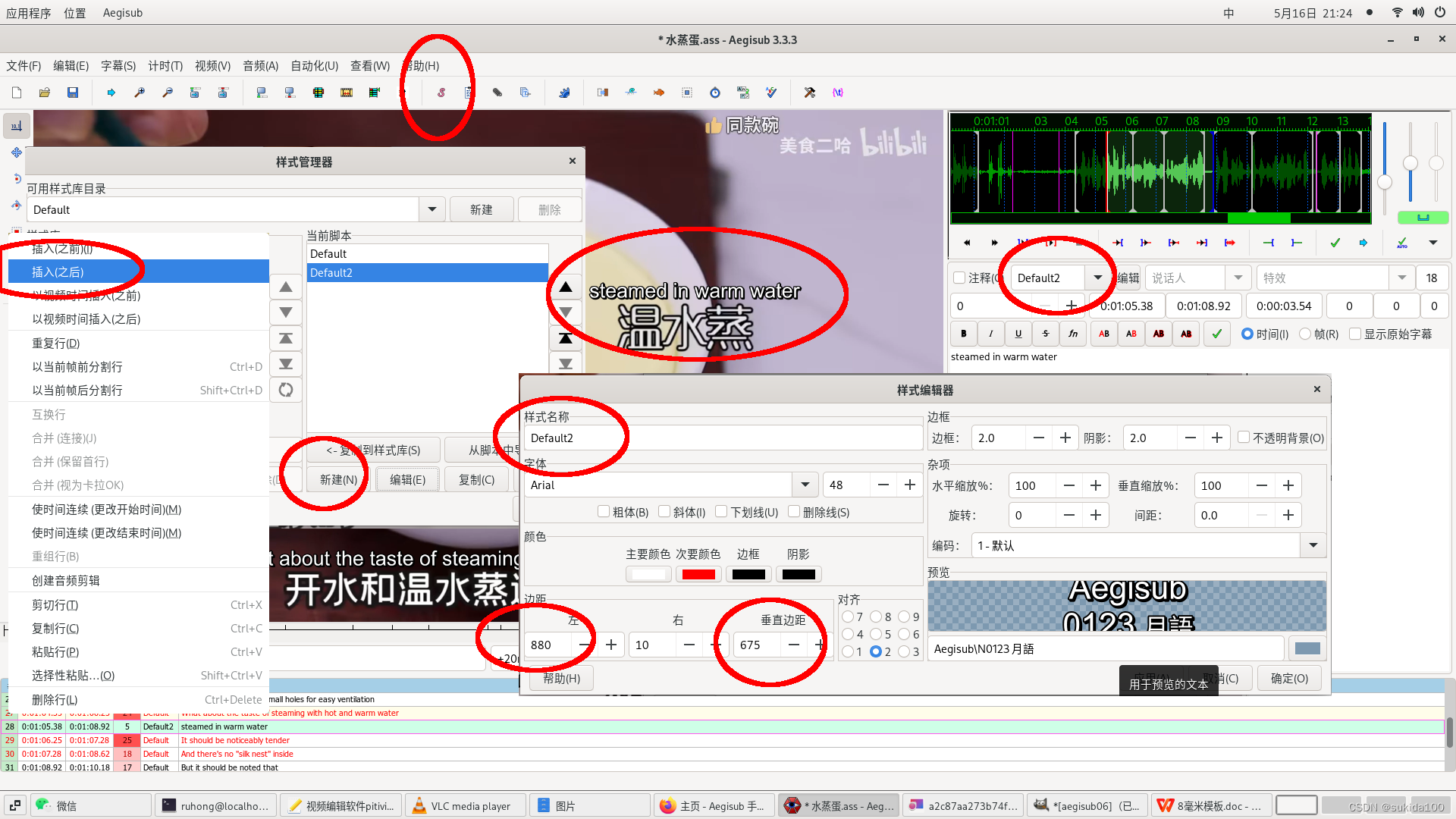
Task: Click the red secondary color swatch
Action: [x=698, y=575]
